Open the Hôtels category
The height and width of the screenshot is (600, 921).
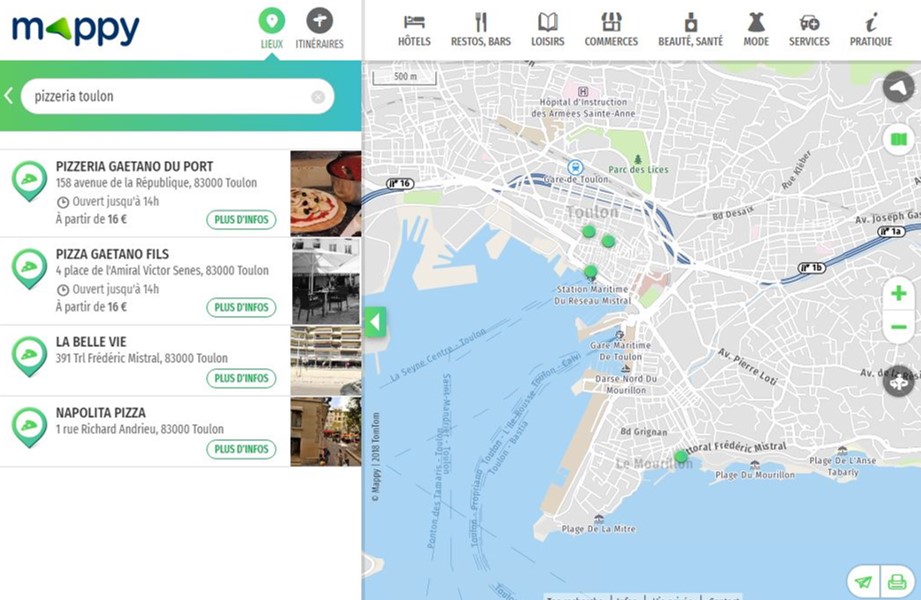(x=414, y=30)
